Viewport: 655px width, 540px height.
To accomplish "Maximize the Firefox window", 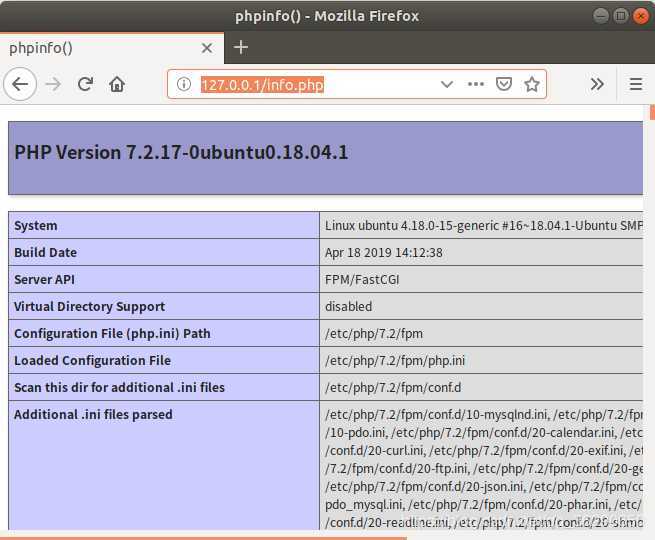I will [x=621, y=16].
